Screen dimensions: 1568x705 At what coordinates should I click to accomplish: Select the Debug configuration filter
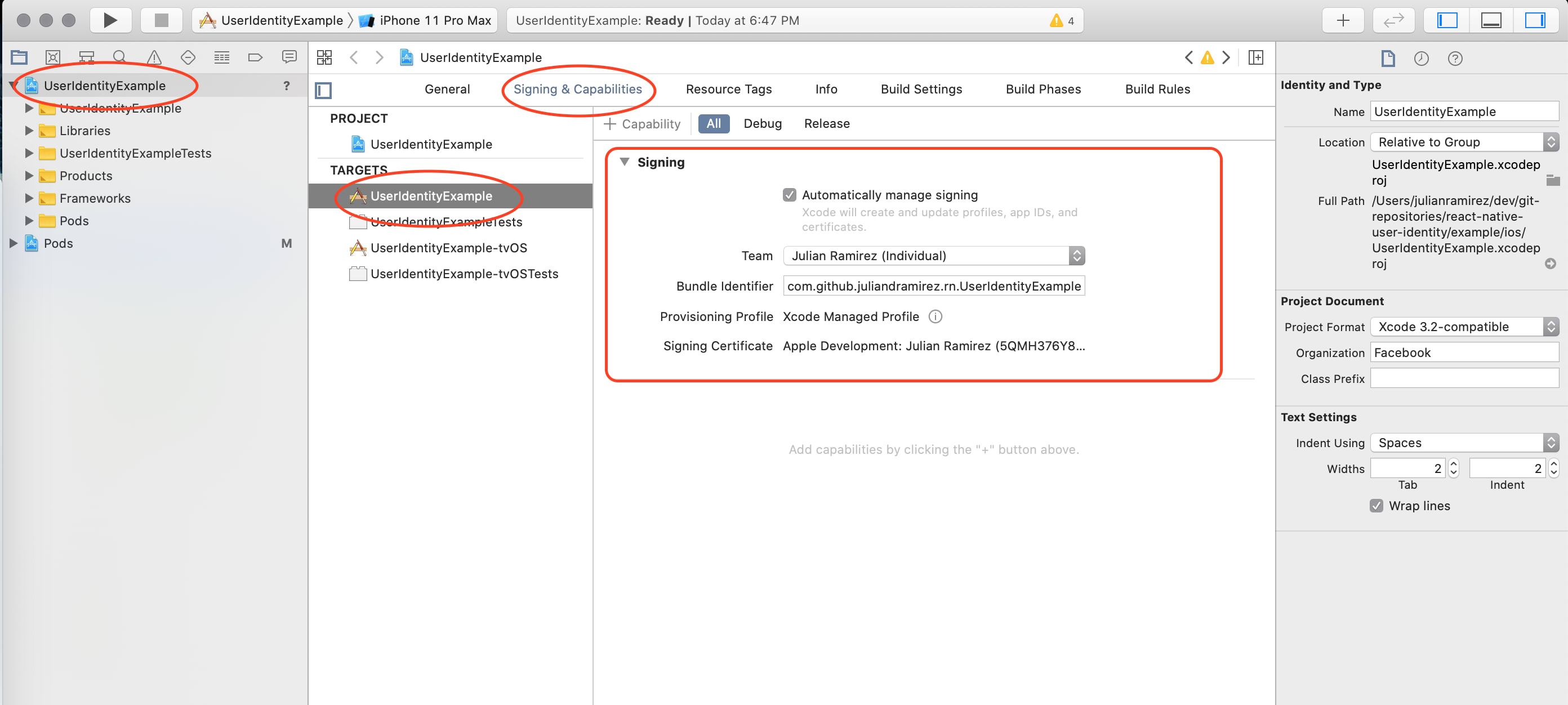point(763,123)
